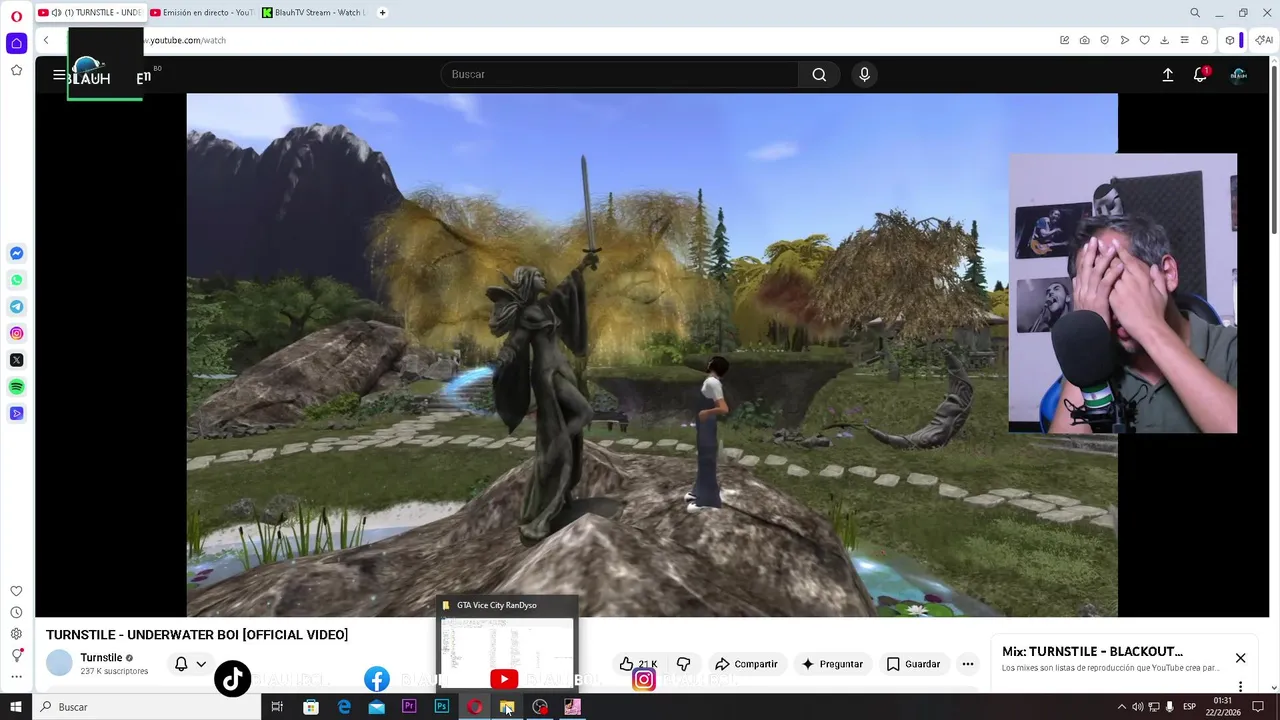Open Task View on the taskbar
This screenshot has width=1280, height=720.
(x=277, y=707)
